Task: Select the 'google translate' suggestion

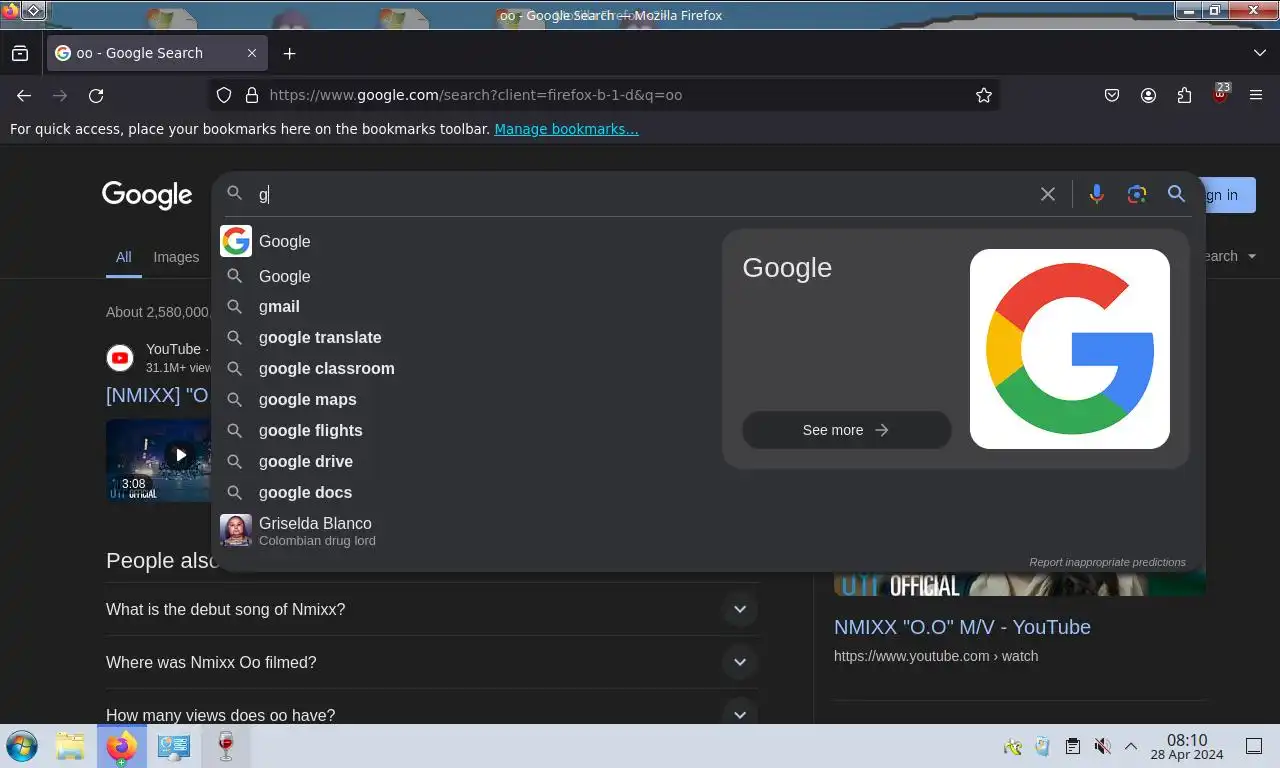Action: [465, 337]
